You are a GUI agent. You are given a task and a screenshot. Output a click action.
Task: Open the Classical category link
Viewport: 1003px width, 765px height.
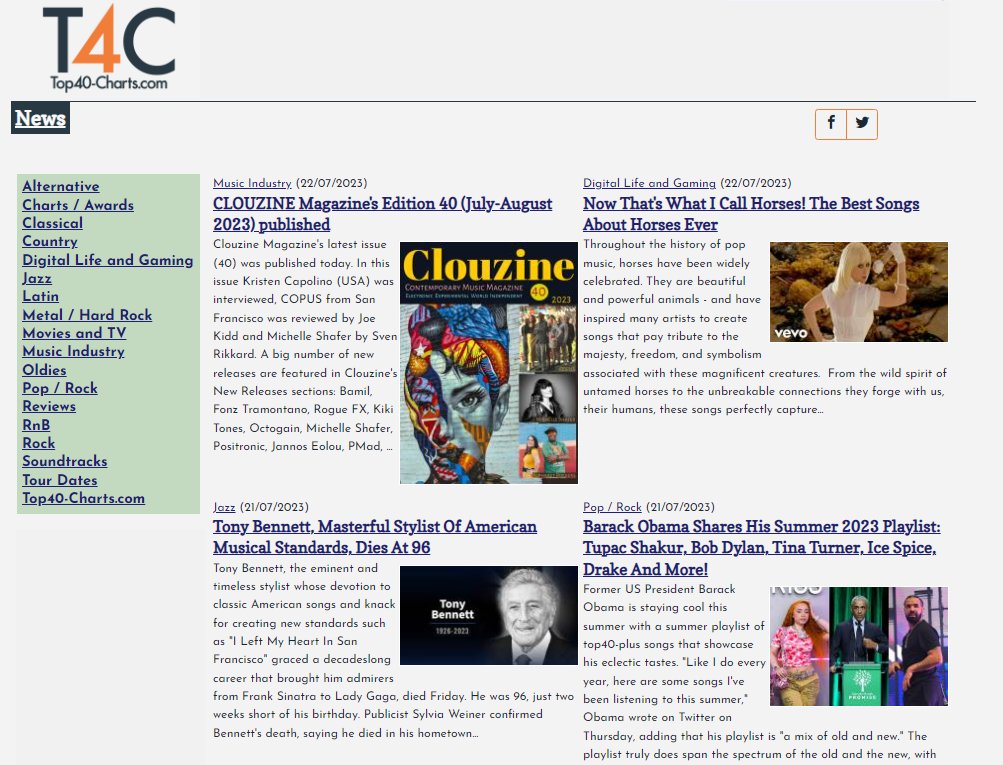tap(52, 223)
